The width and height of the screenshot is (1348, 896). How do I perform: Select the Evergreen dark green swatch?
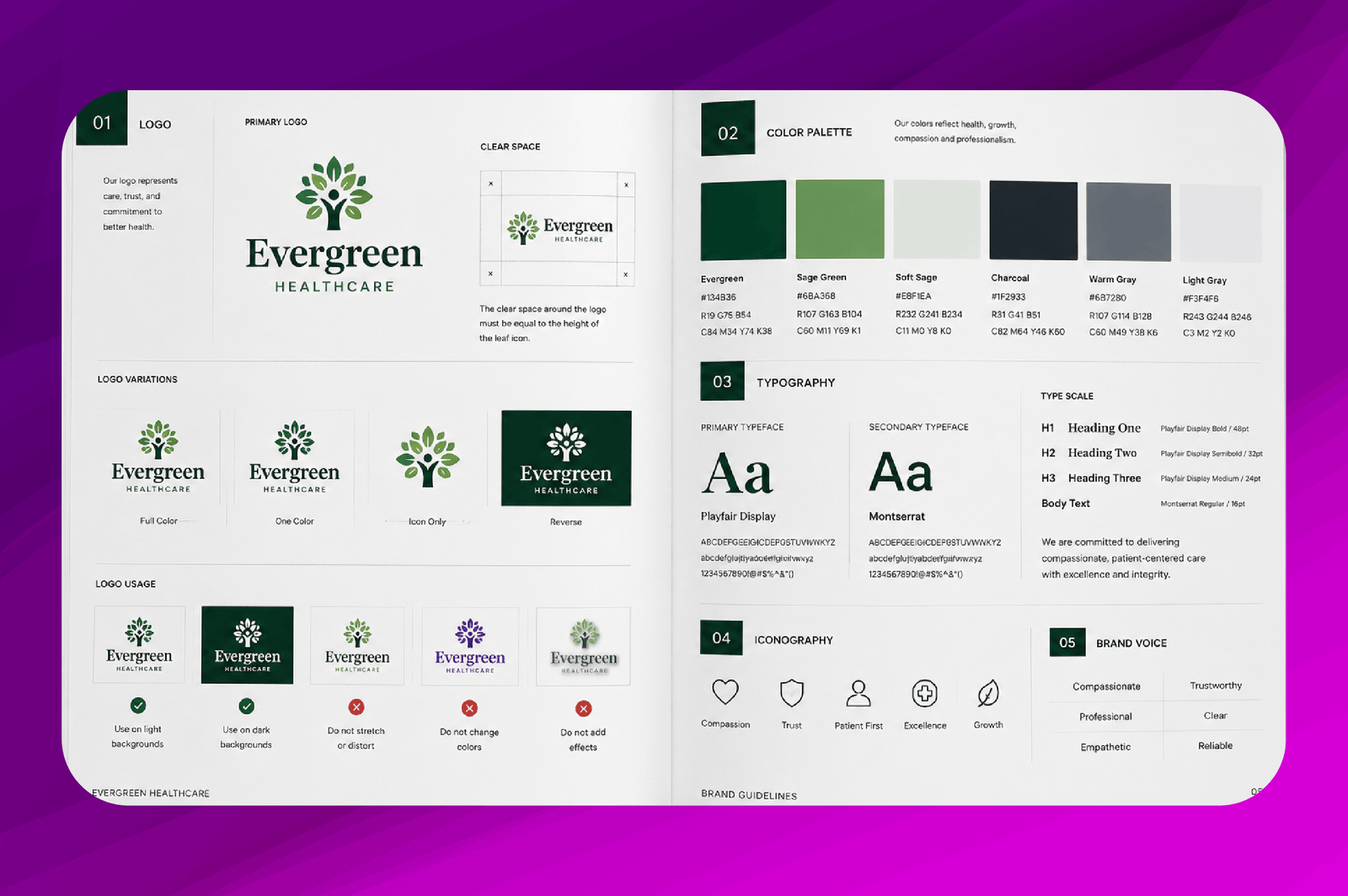click(x=743, y=219)
